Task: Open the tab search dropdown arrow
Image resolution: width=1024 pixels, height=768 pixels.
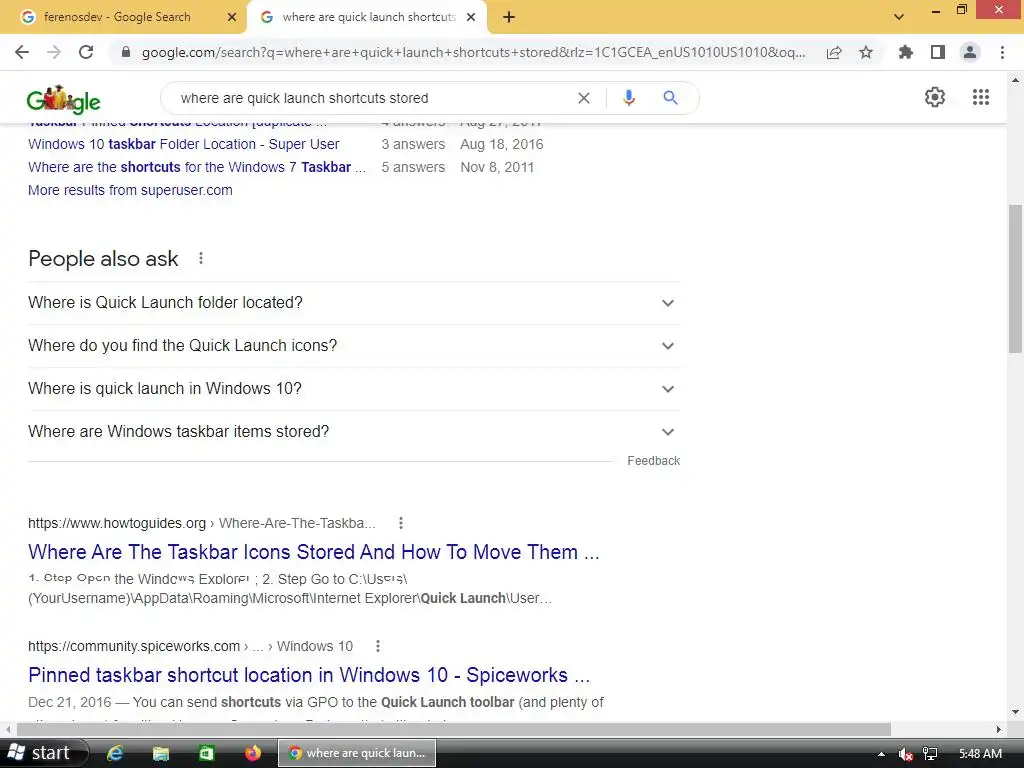Action: click(x=899, y=17)
